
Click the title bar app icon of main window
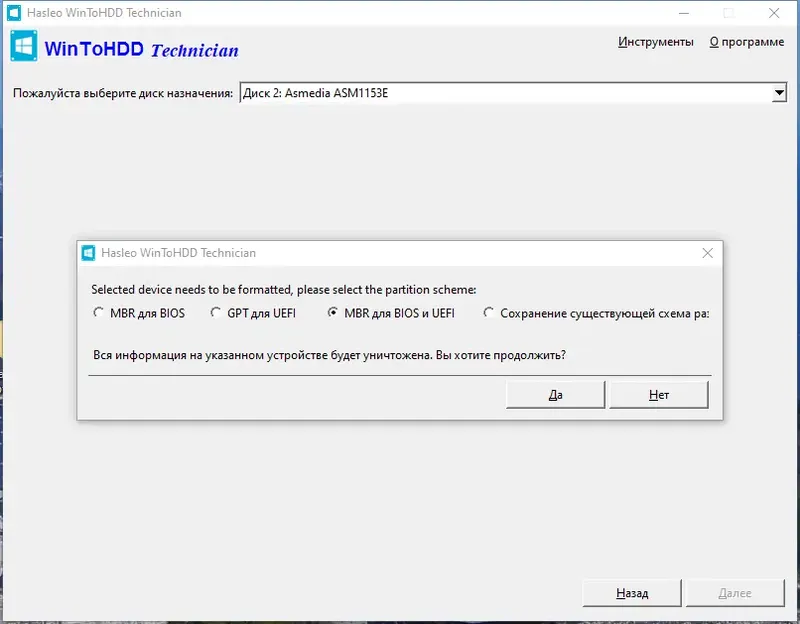[x=14, y=13]
